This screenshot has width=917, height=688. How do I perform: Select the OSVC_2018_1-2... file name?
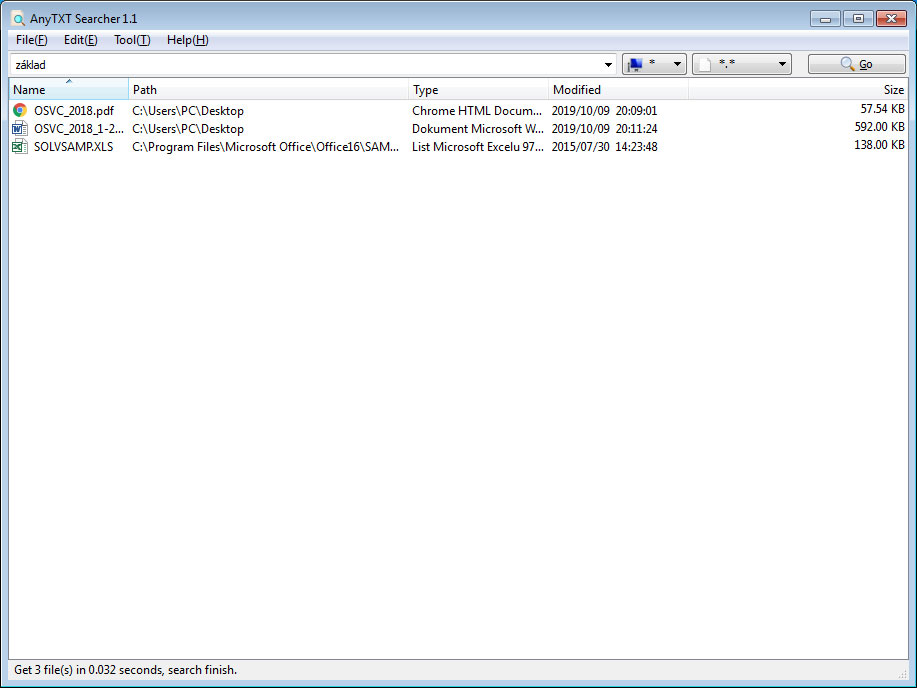tap(78, 129)
